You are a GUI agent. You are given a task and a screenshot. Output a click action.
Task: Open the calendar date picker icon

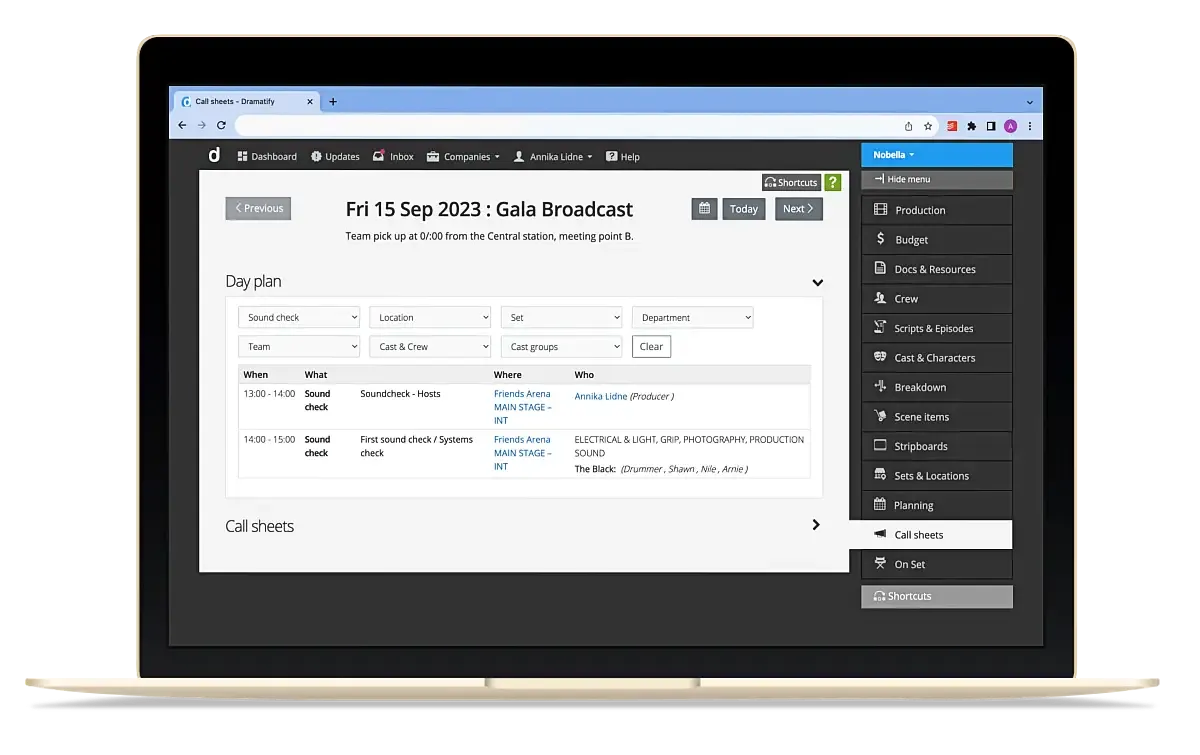tap(704, 208)
